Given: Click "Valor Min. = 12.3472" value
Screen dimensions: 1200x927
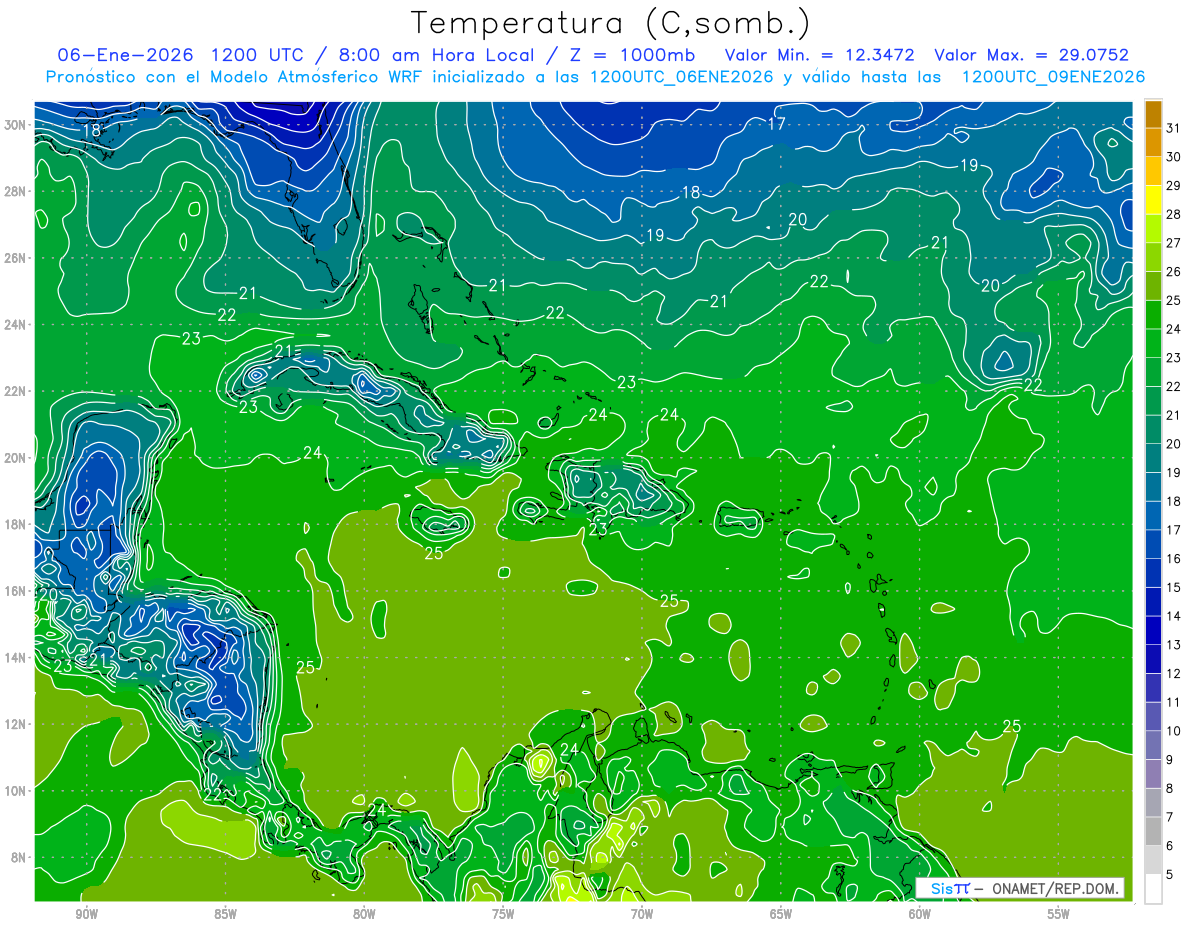Looking at the screenshot, I should tap(820, 54).
